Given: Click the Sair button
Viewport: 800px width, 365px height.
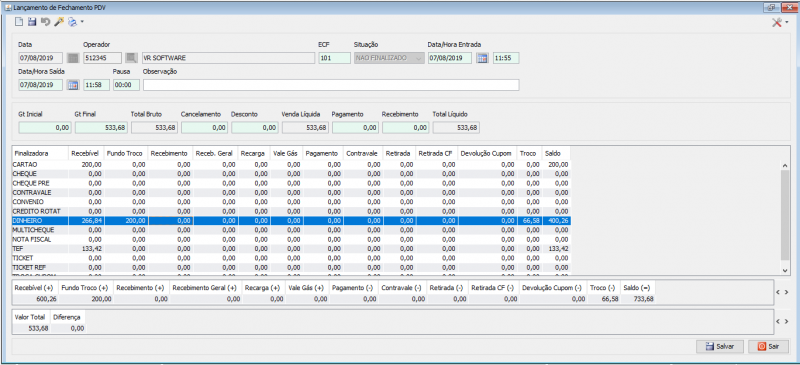Looking at the screenshot, I should point(768,346).
